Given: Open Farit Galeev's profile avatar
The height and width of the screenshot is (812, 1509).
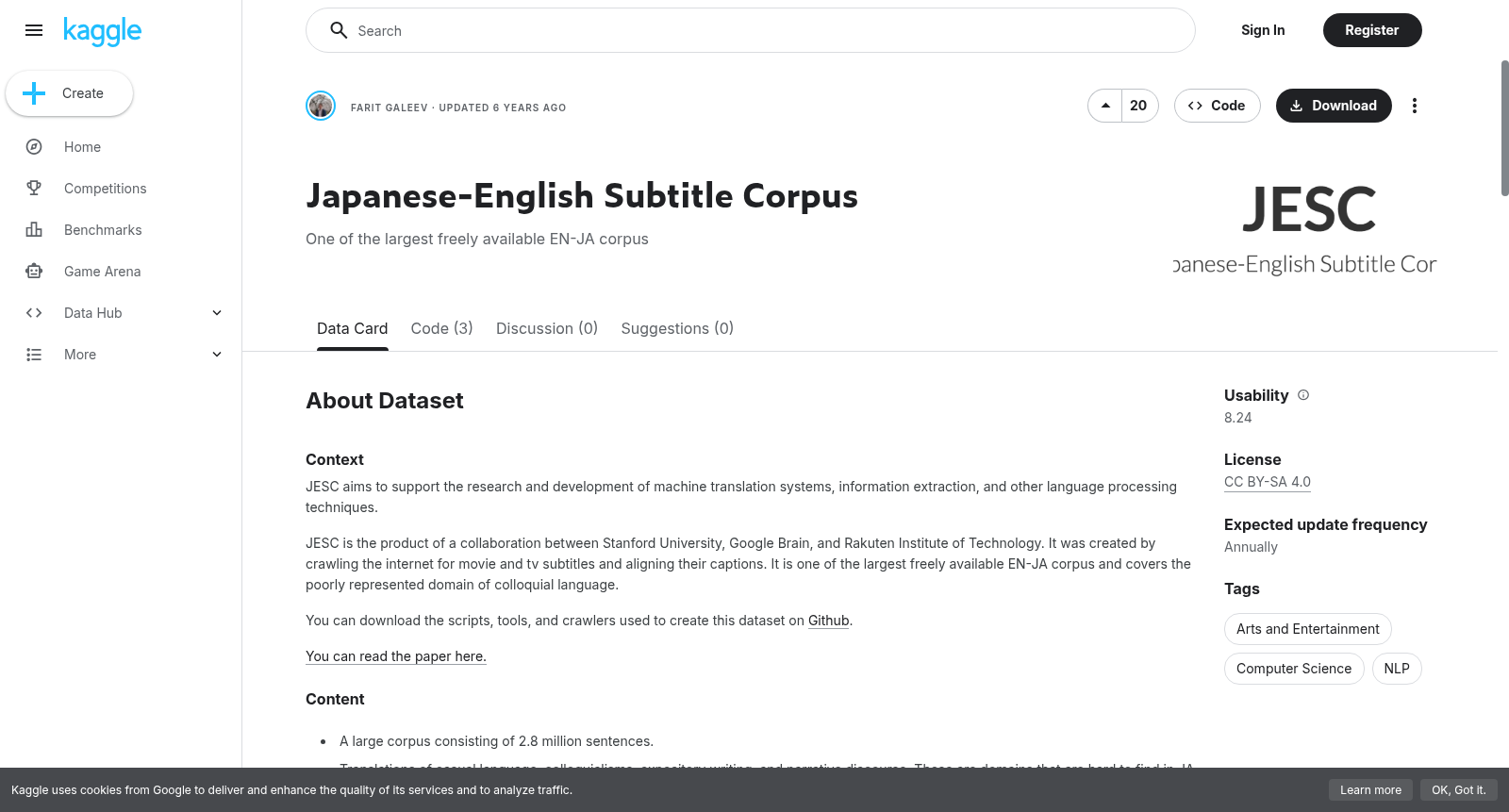Looking at the screenshot, I should coord(321,106).
